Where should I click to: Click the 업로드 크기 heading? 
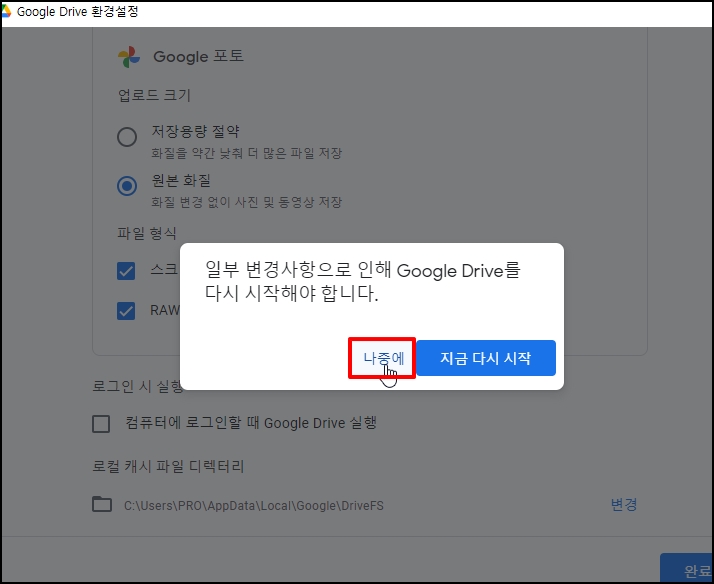click(x=154, y=95)
